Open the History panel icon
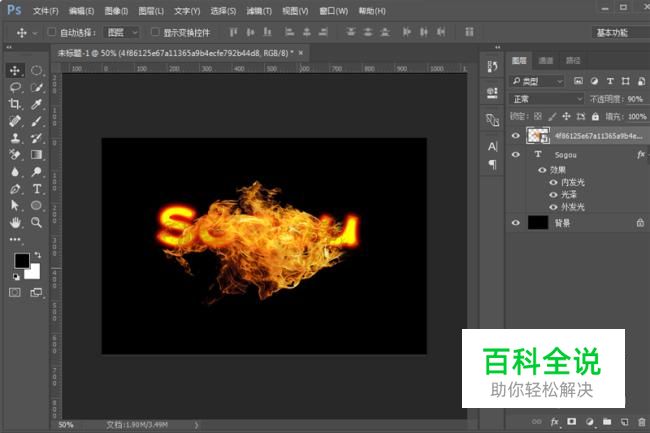The image size is (650, 433). coord(492,67)
